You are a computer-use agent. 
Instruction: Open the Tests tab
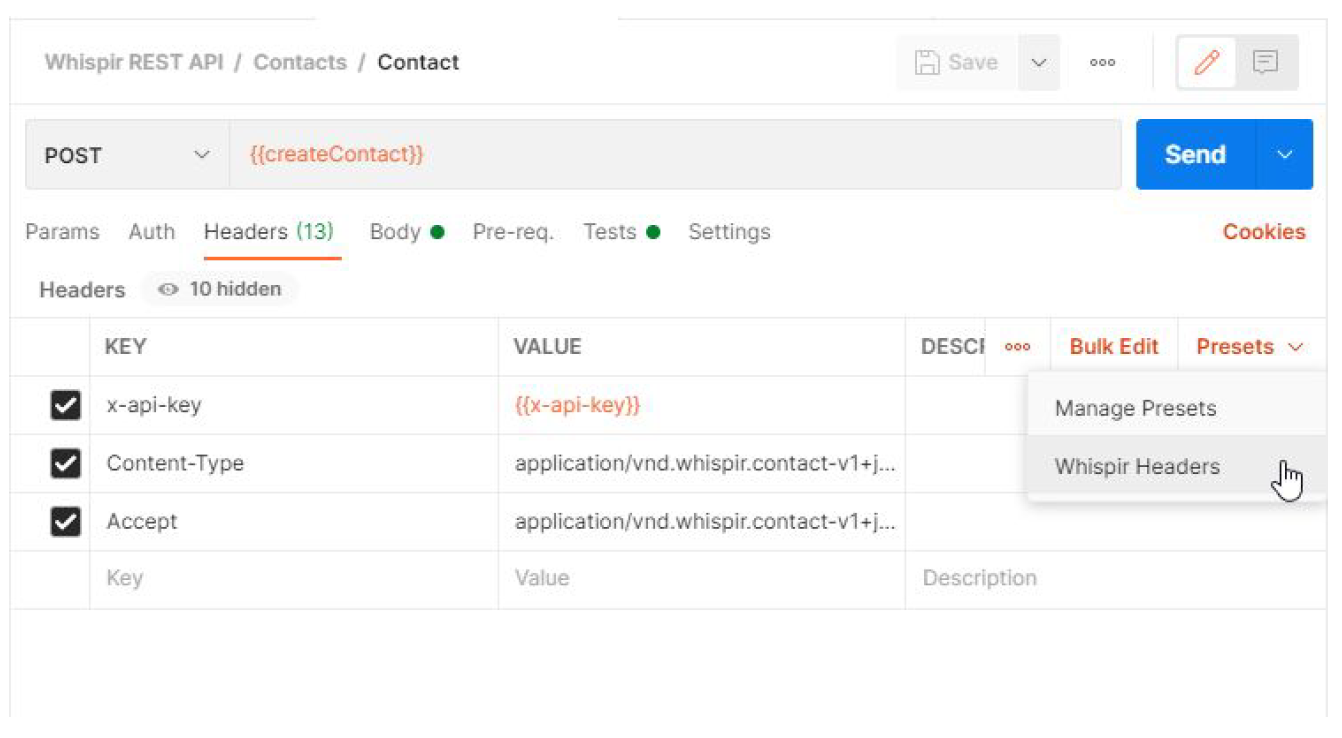click(x=610, y=232)
